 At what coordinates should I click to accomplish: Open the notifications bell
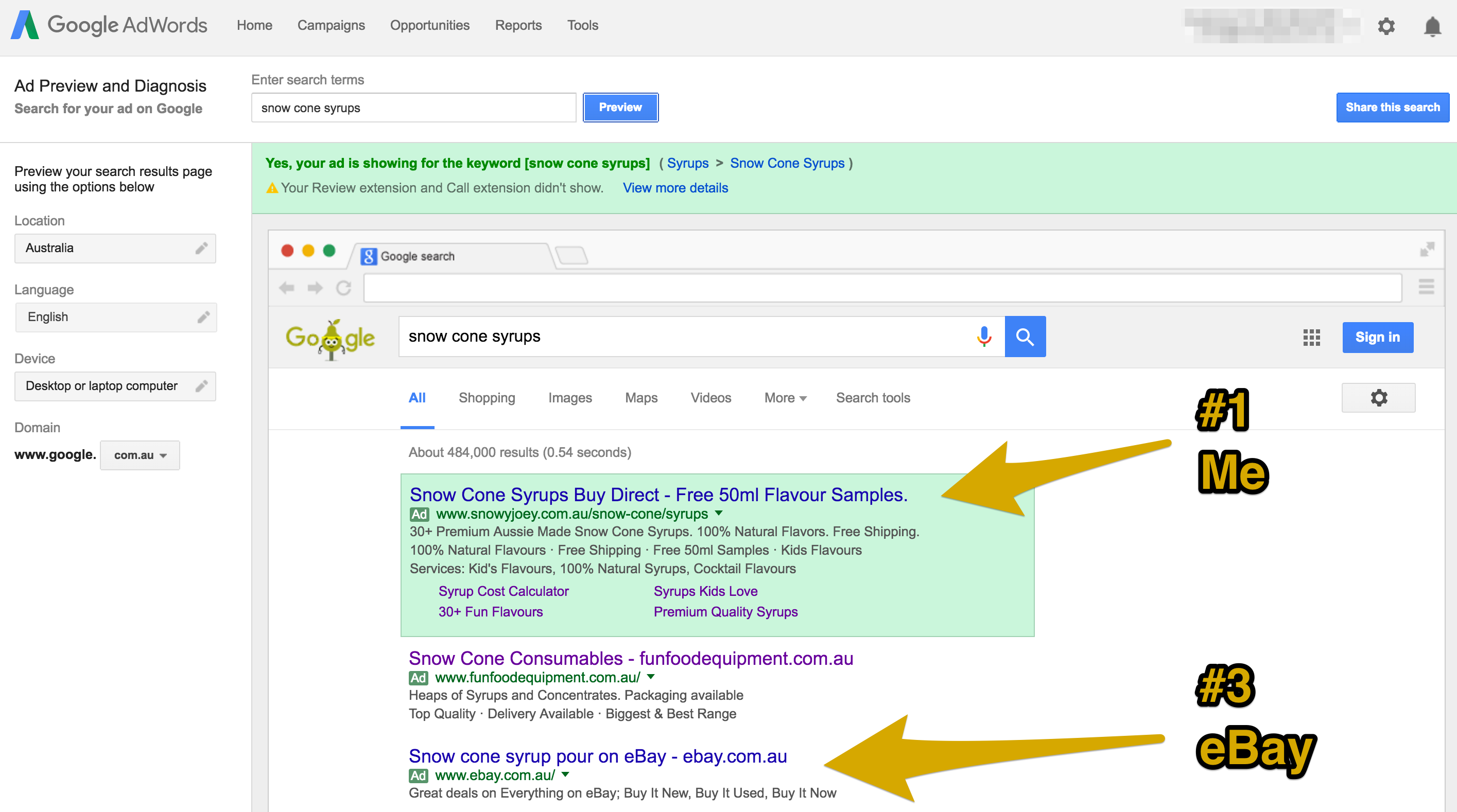pos(1432,26)
